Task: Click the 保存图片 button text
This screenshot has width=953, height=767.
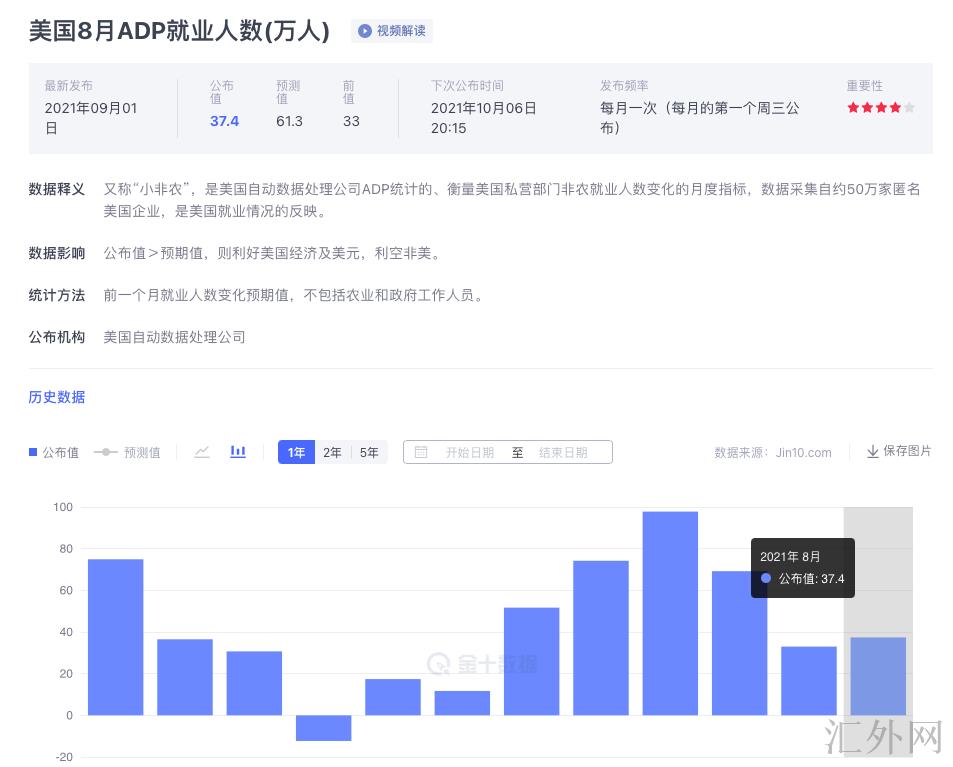Action: 907,451
